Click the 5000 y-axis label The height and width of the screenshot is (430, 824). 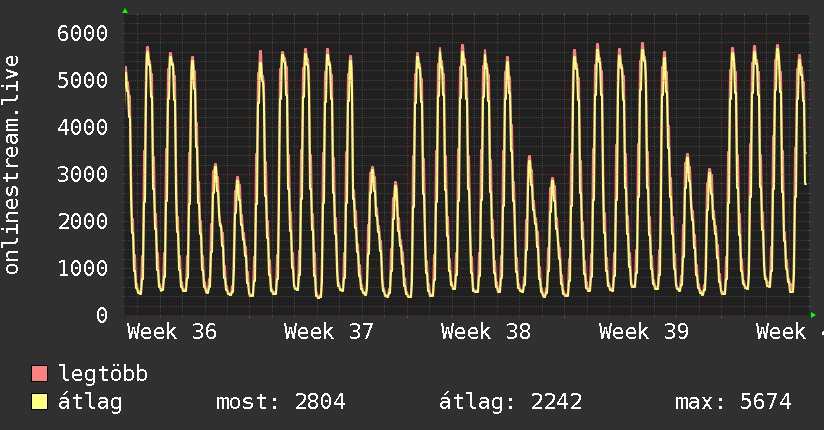(83, 80)
